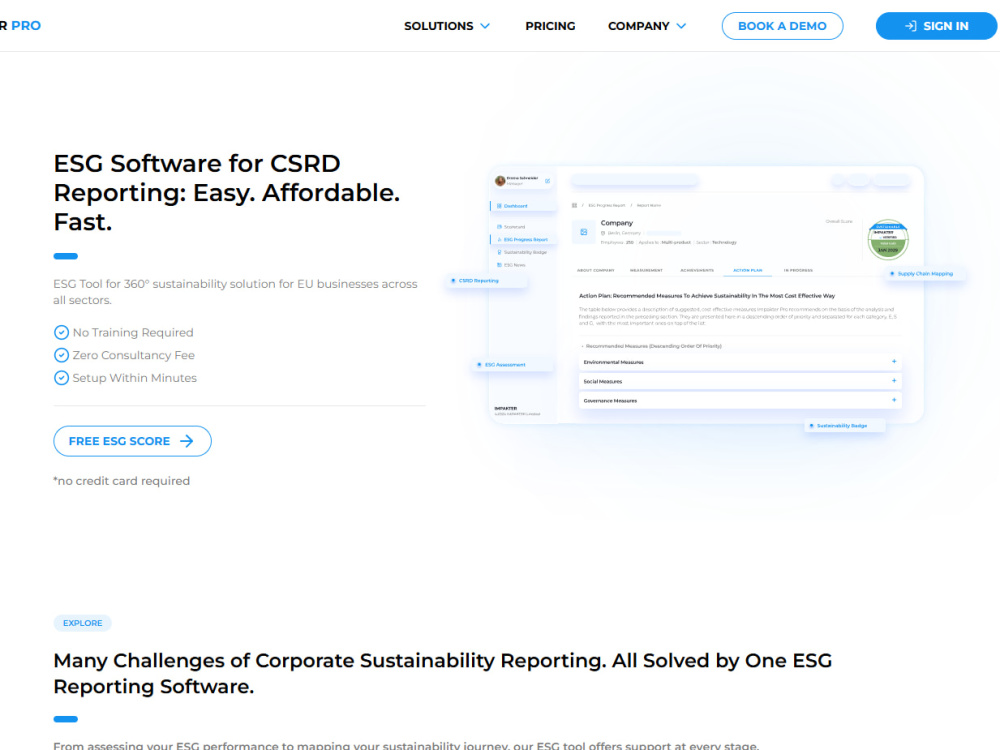Click the headline ESG Software for CSRD Reporting
The width and height of the screenshot is (1000, 750).
226,193
